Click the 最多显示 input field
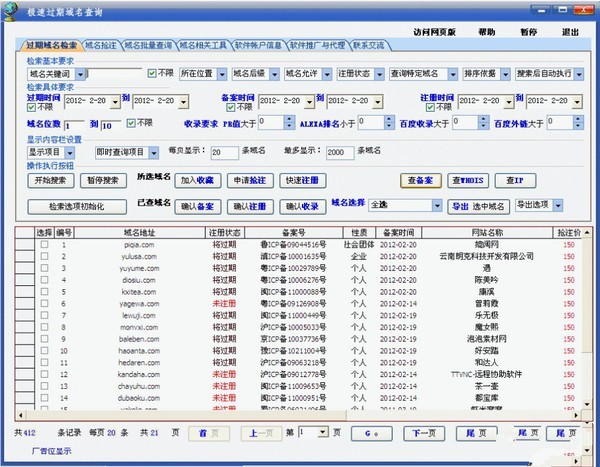Screen dimensions: 600x467 point(340,152)
